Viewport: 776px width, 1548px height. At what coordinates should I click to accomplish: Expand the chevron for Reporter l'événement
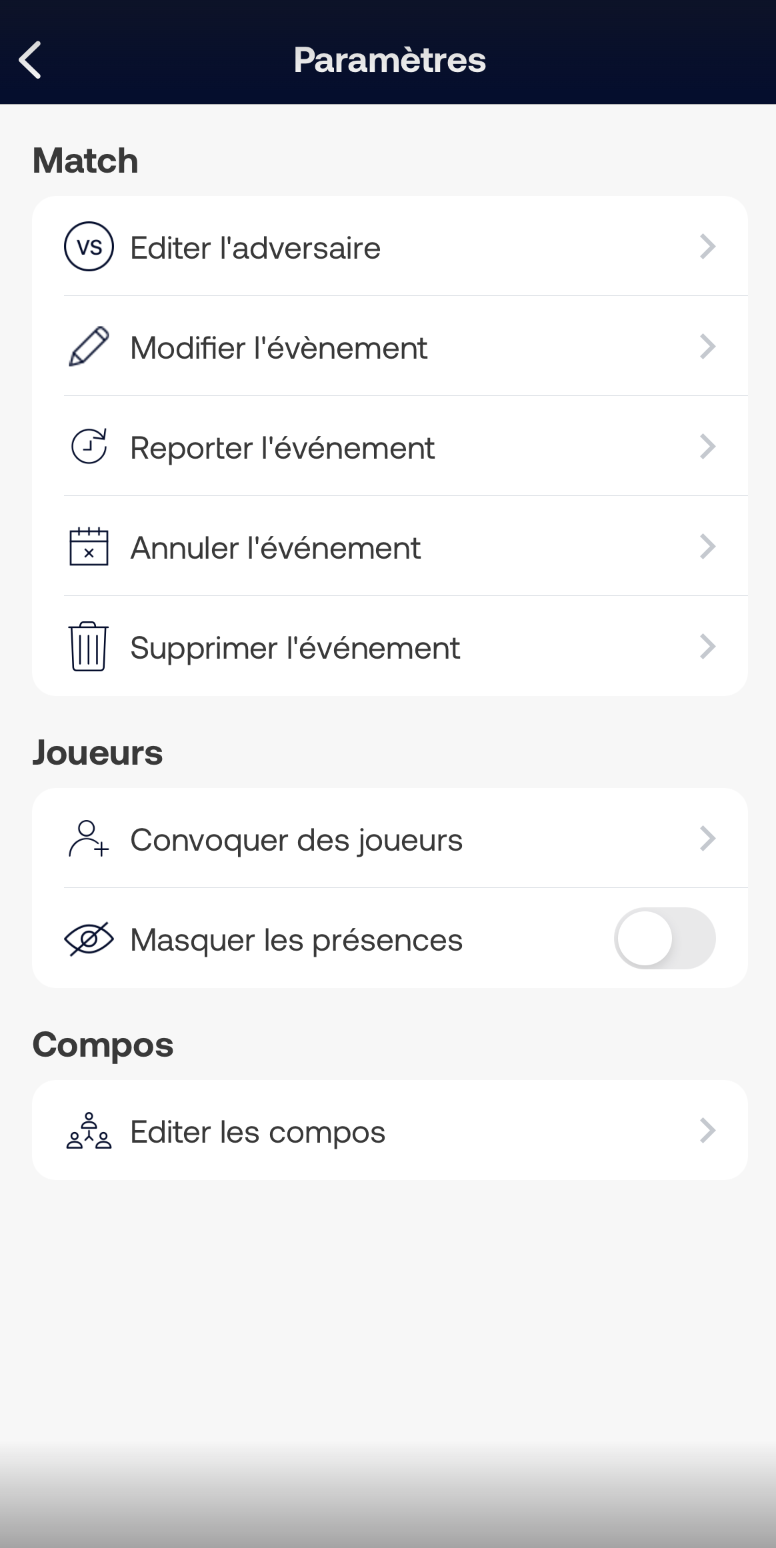click(708, 447)
